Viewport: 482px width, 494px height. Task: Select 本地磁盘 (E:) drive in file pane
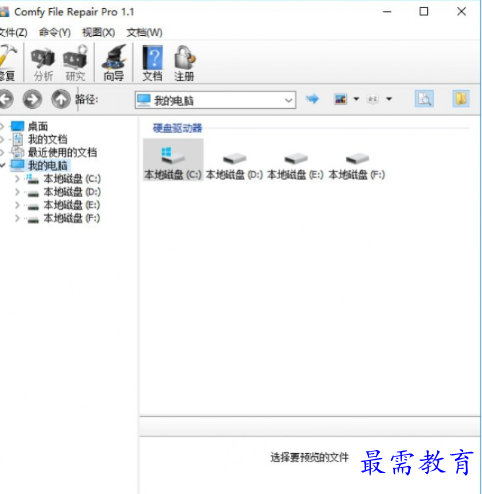[x=295, y=166]
